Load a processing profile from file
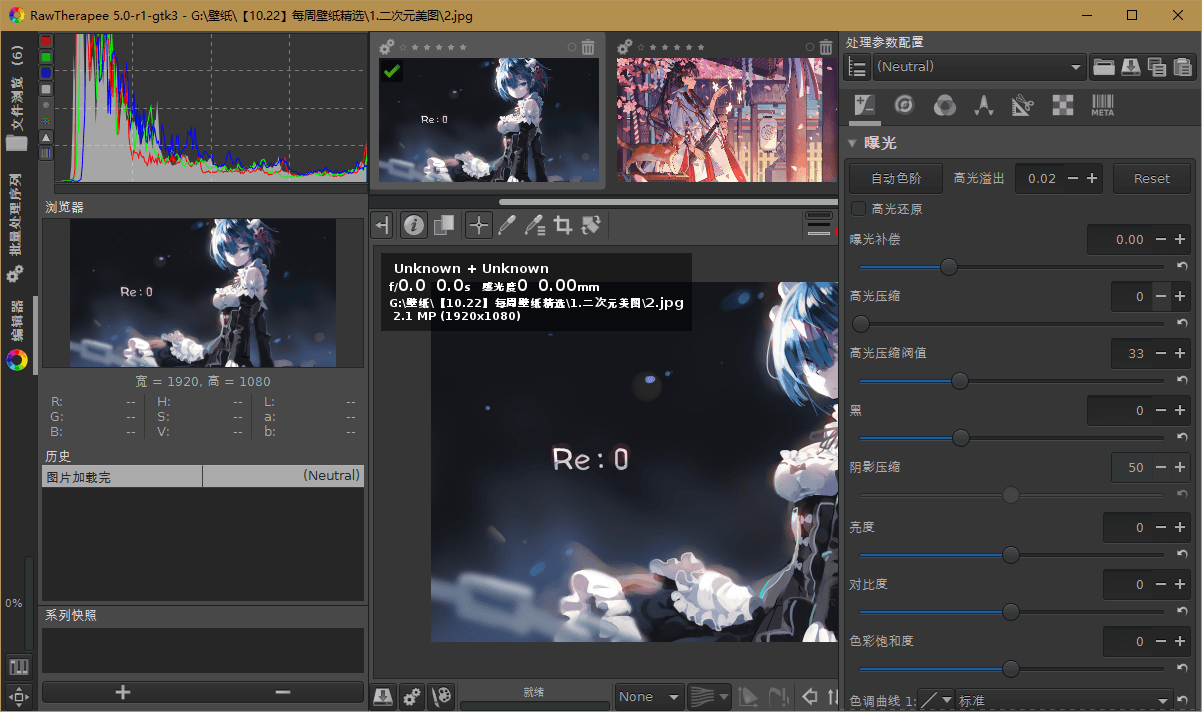The image size is (1202, 712). click(x=1104, y=67)
